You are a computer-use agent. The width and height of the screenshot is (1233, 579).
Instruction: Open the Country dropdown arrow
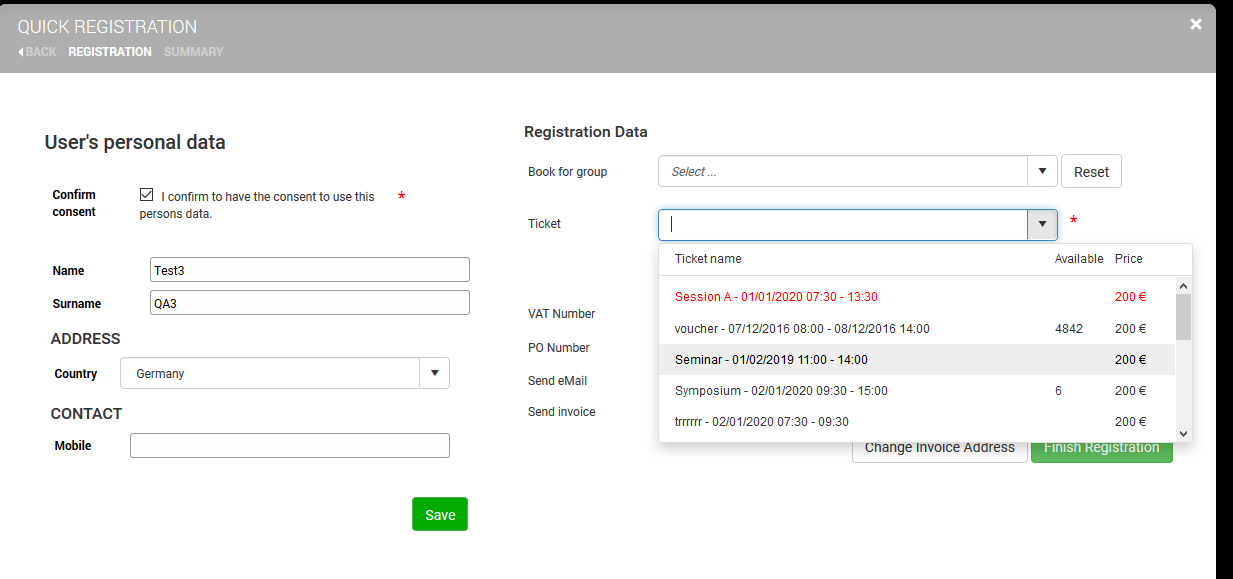tap(434, 373)
